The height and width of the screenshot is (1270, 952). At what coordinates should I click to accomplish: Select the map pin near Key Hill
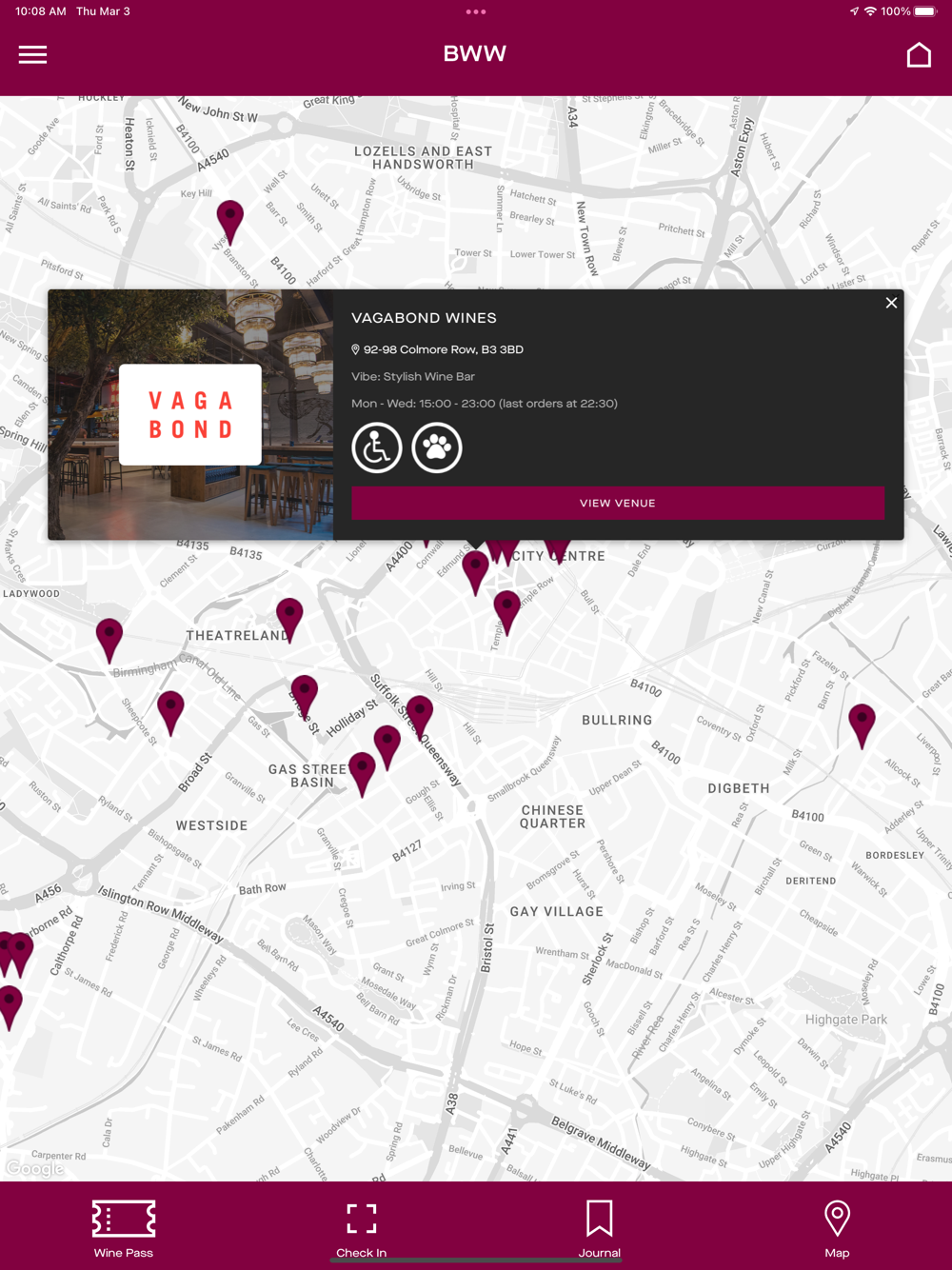click(229, 222)
